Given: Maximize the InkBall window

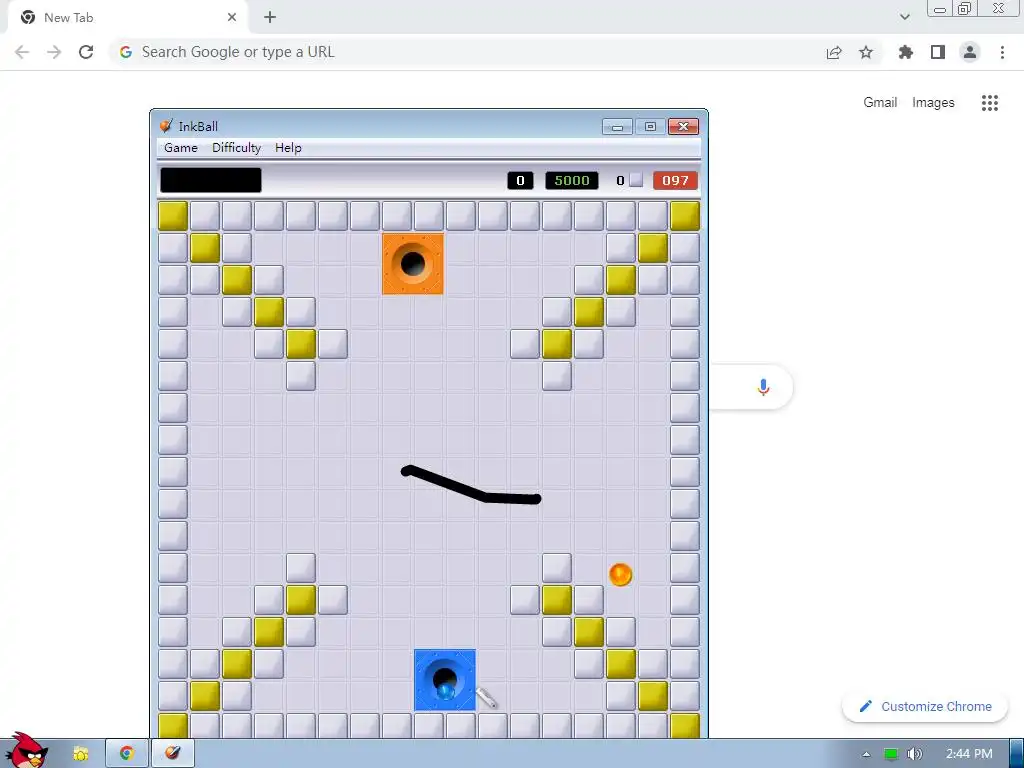Looking at the screenshot, I should [x=650, y=126].
